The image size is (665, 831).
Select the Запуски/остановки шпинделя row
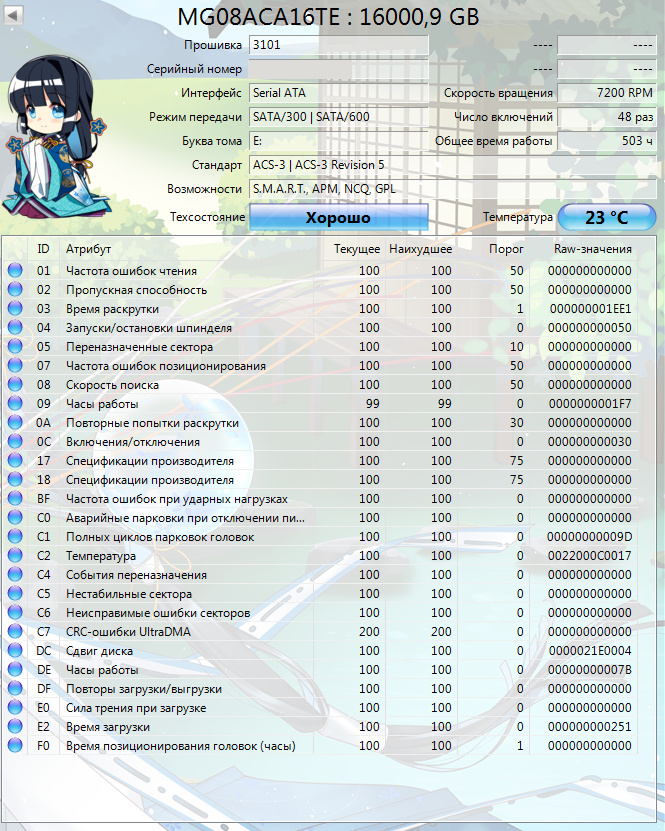[320, 328]
